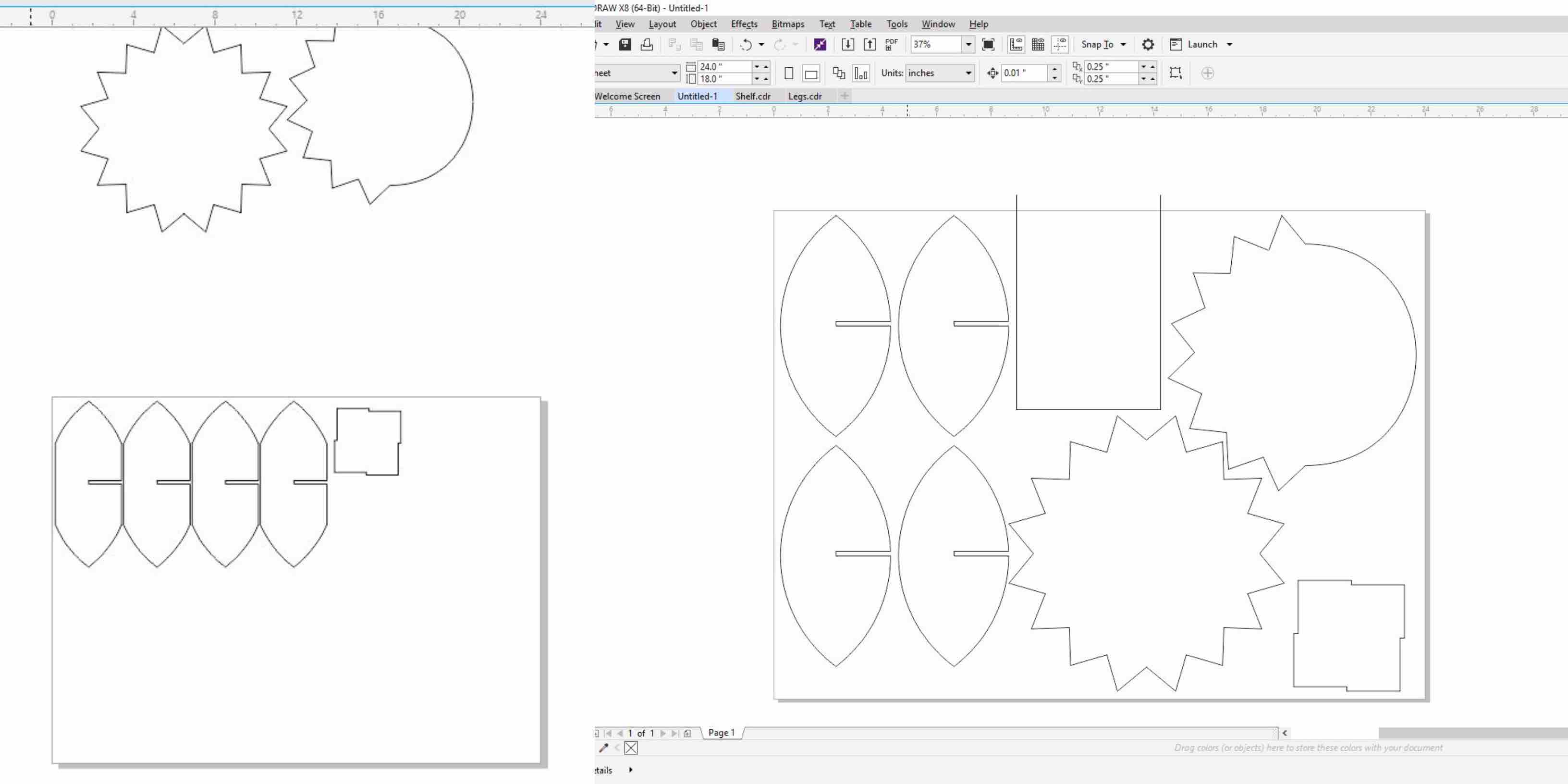The image size is (1568, 784).
Task: Open the Options gear icon
Action: (1148, 44)
